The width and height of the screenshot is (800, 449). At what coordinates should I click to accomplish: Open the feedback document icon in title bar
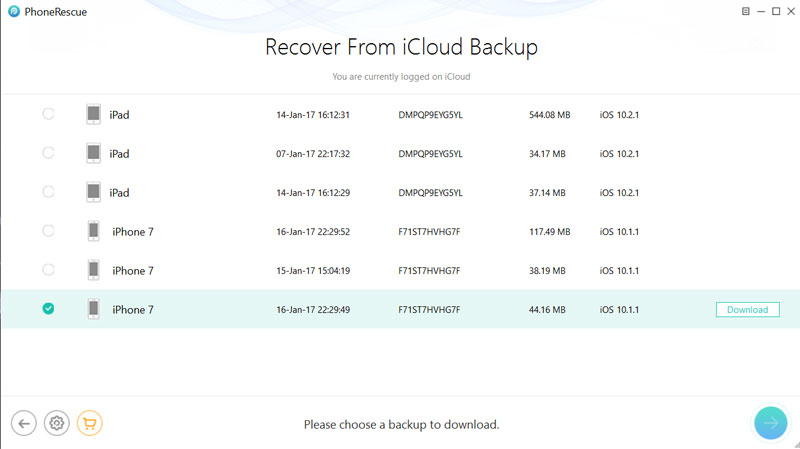(745, 11)
